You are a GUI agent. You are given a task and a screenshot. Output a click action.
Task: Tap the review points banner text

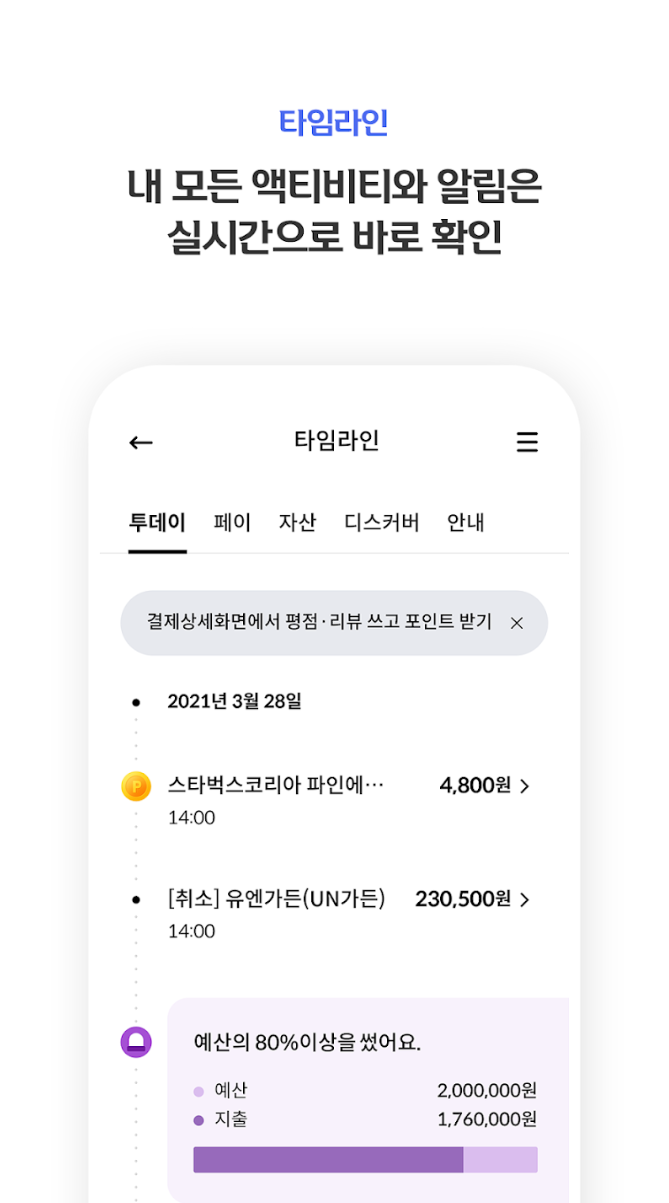pos(319,622)
